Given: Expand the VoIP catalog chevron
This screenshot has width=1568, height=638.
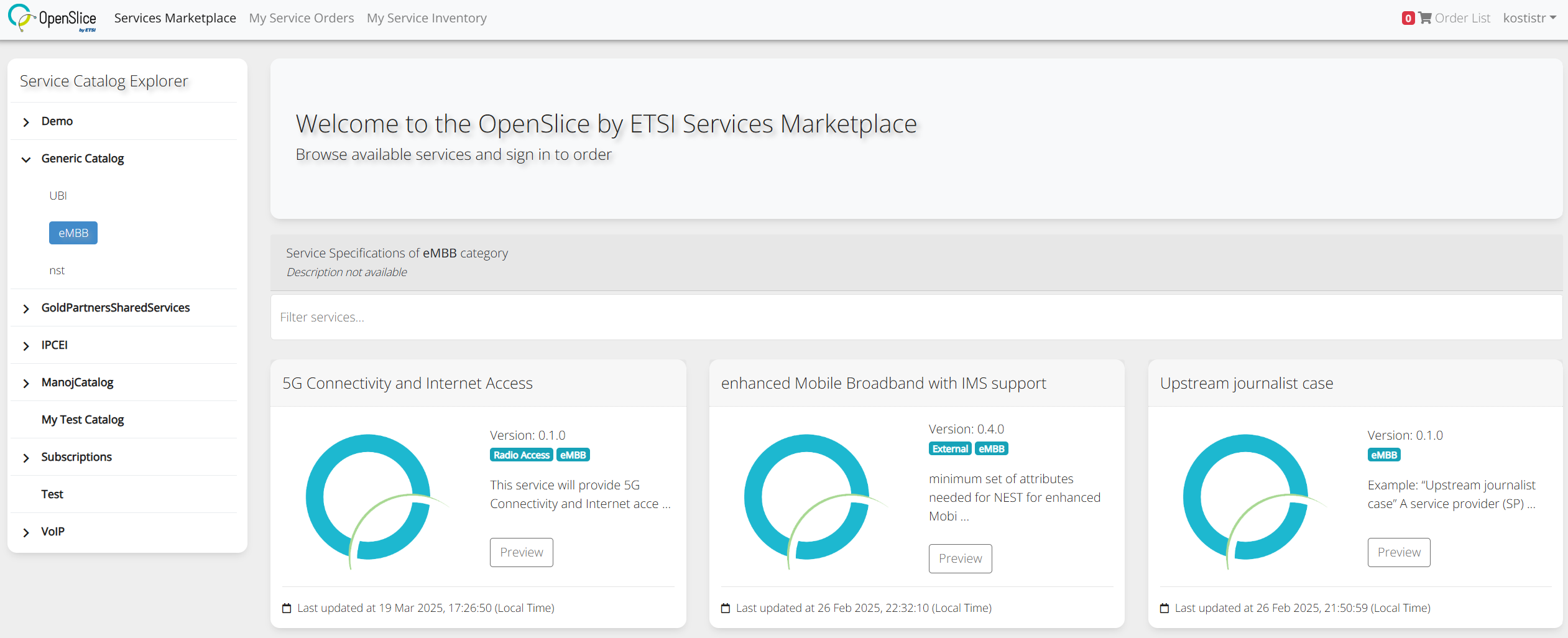Looking at the screenshot, I should point(26,532).
